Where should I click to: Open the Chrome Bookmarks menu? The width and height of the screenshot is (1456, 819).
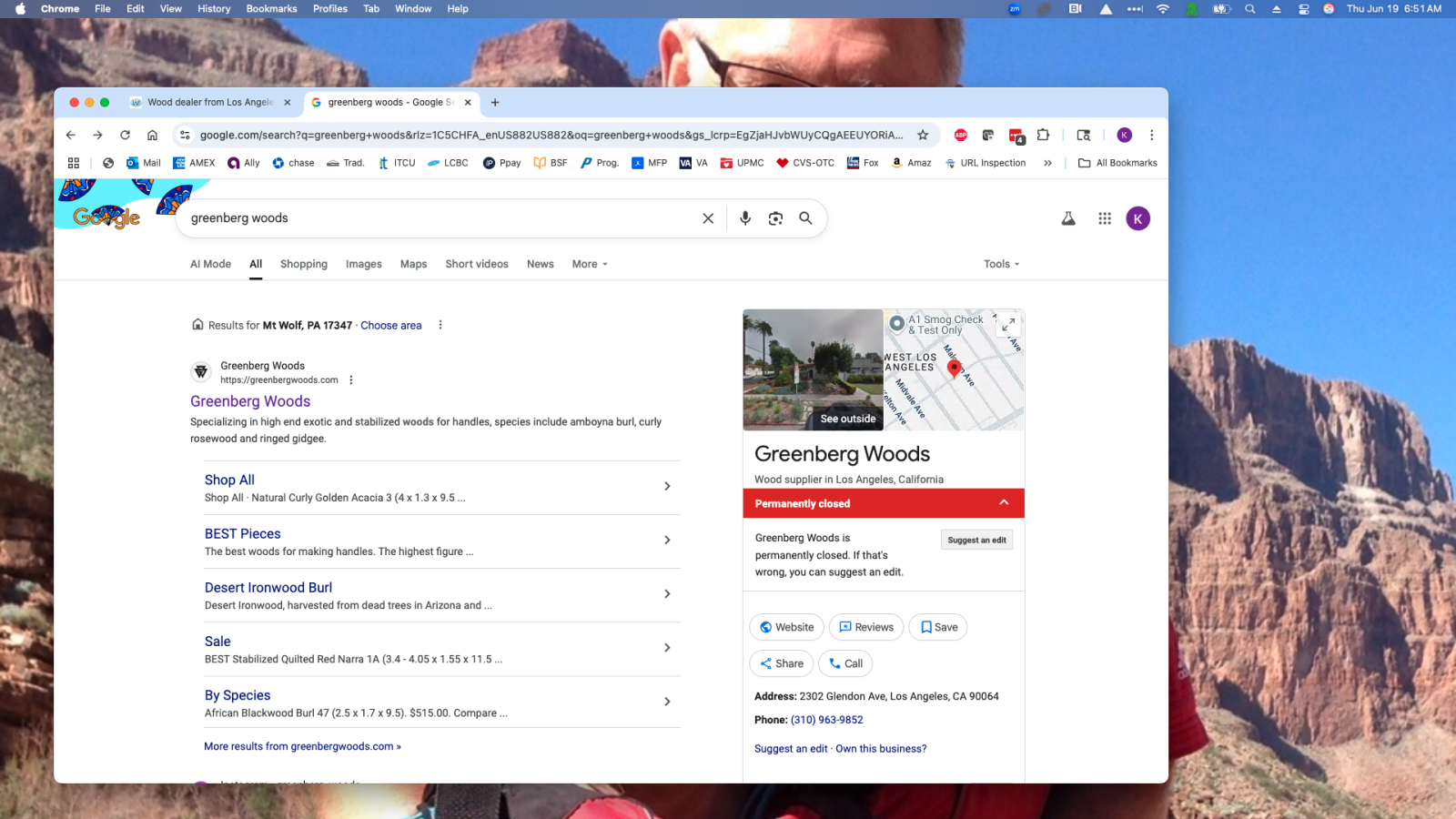271,9
